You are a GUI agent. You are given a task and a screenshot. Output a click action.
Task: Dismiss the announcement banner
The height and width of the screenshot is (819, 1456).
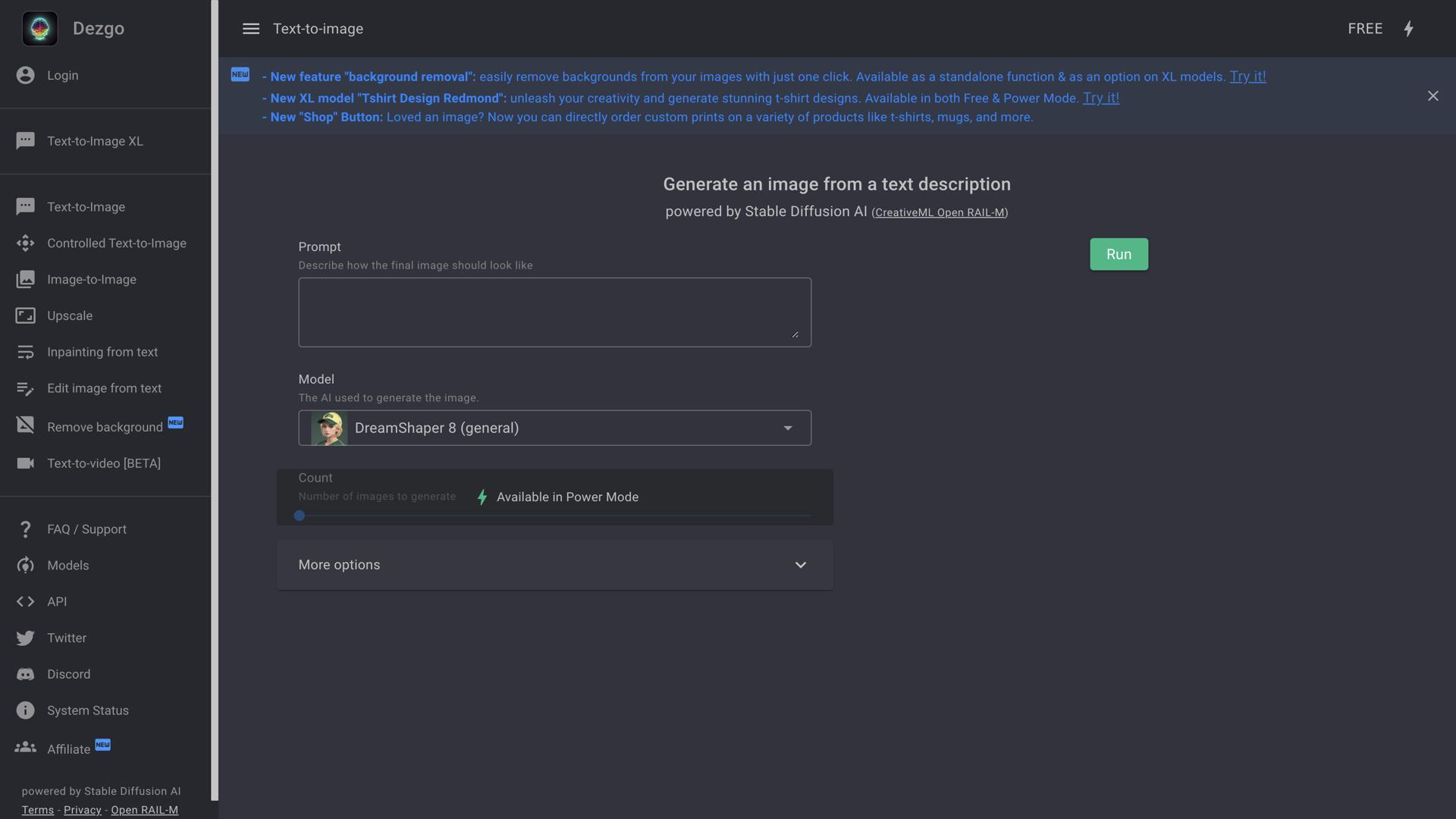pos(1432,96)
